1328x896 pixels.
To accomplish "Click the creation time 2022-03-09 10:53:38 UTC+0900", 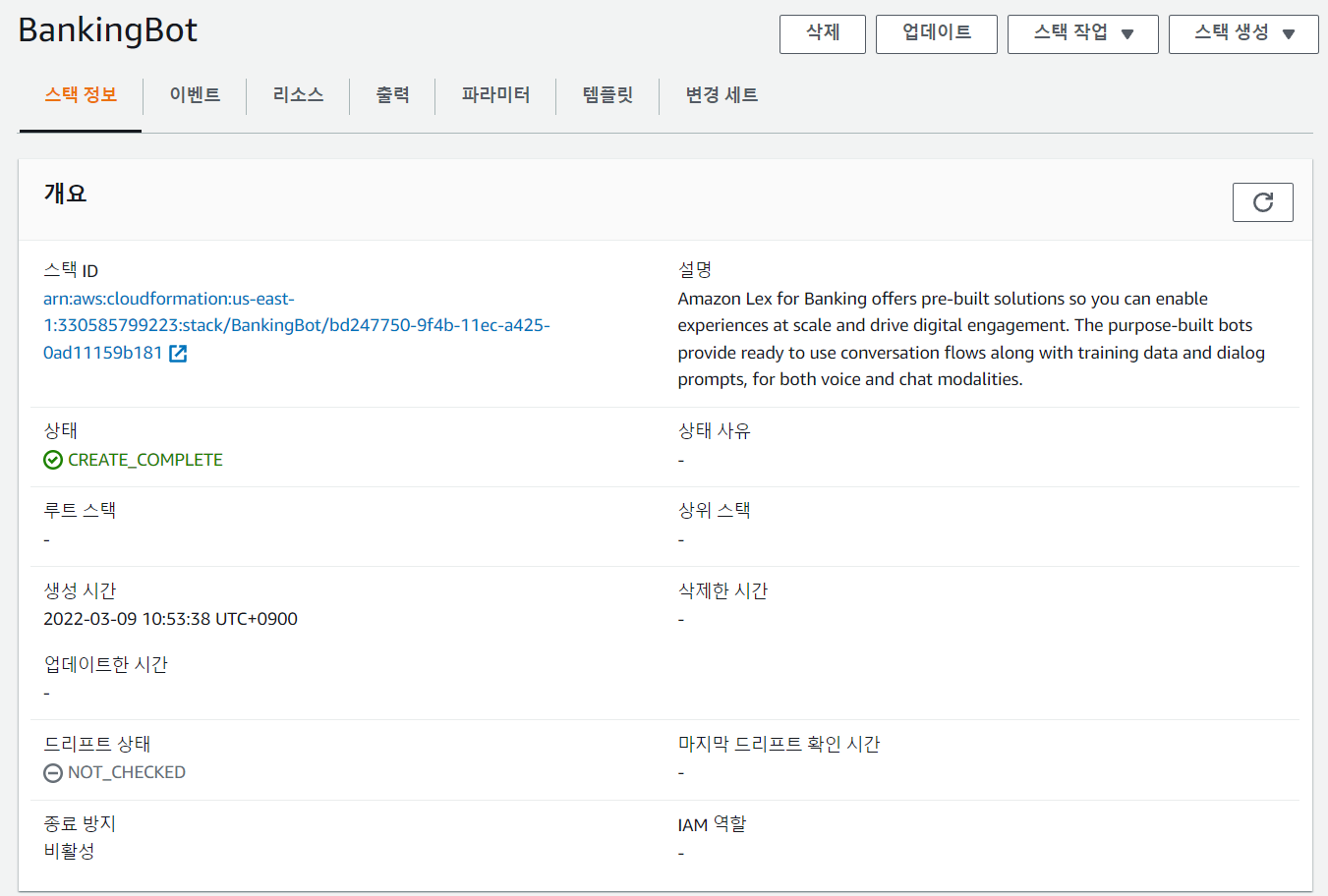I will pos(170,619).
